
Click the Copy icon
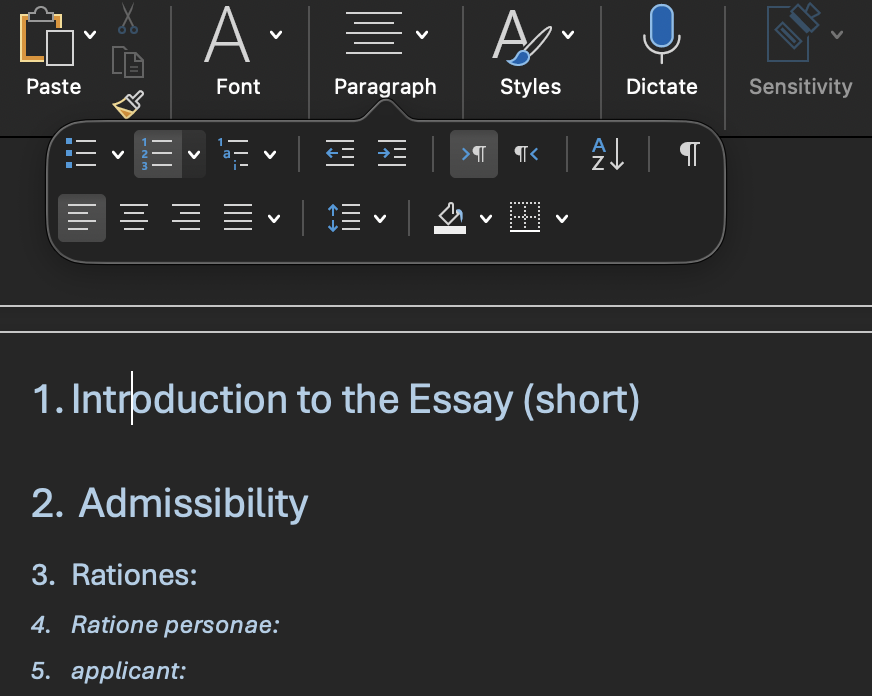click(129, 60)
